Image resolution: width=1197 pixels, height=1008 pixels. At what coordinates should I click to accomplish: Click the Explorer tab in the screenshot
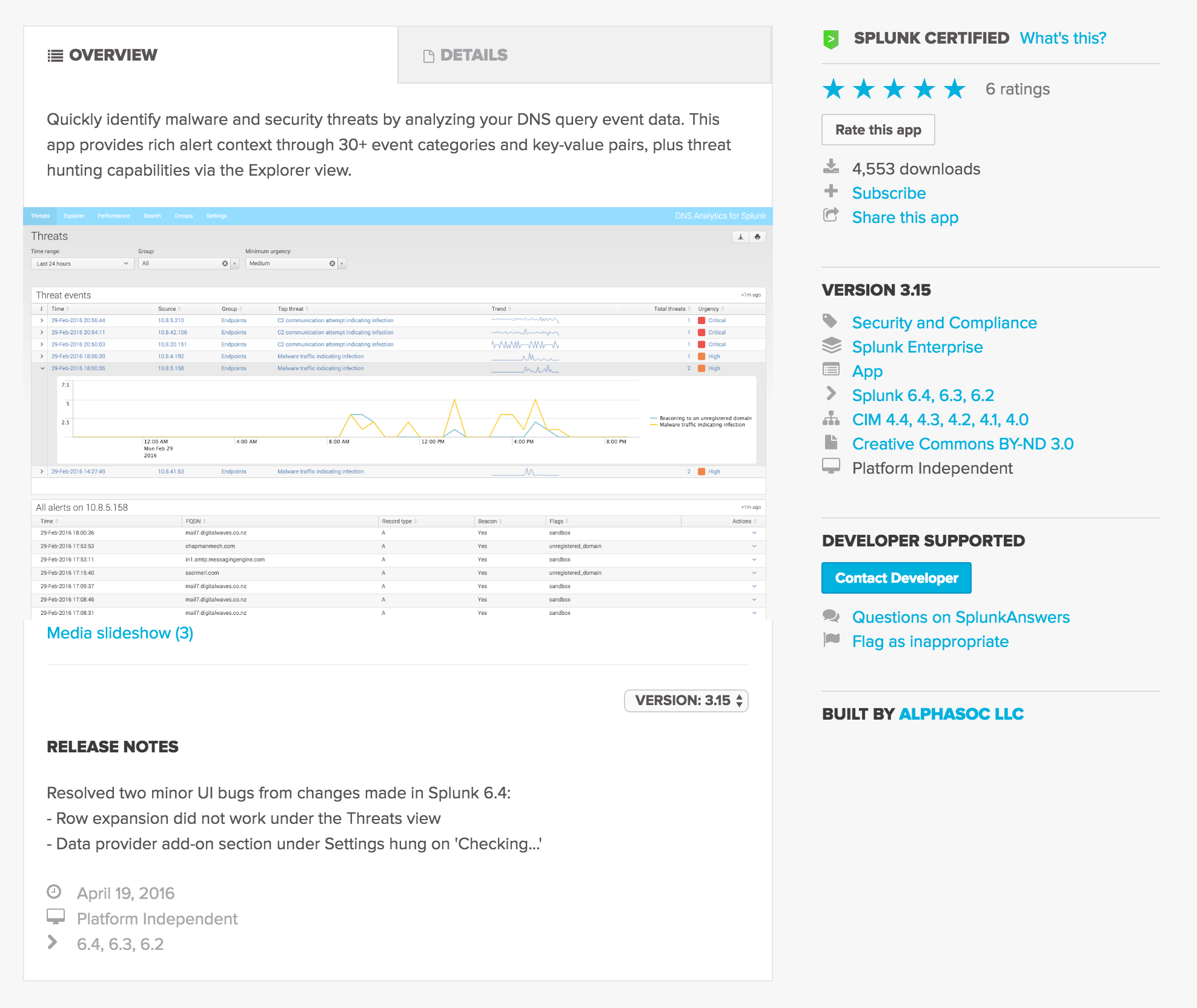(73, 216)
